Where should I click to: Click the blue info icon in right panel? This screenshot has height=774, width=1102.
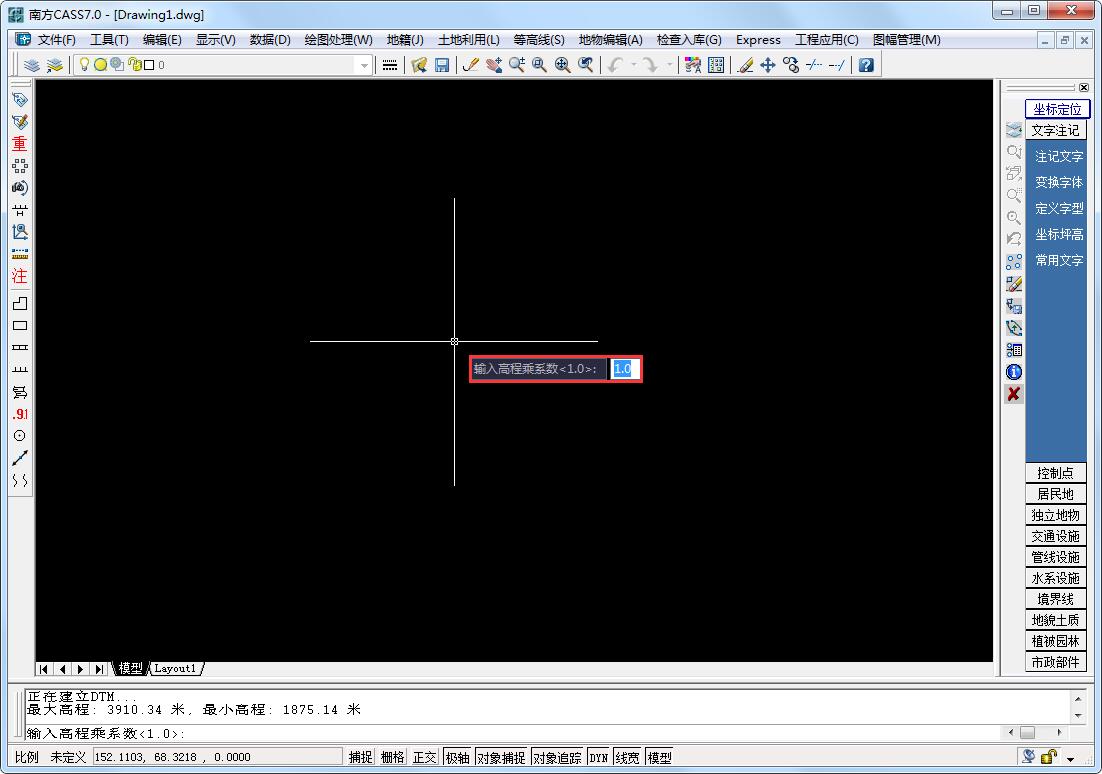[x=1014, y=371]
